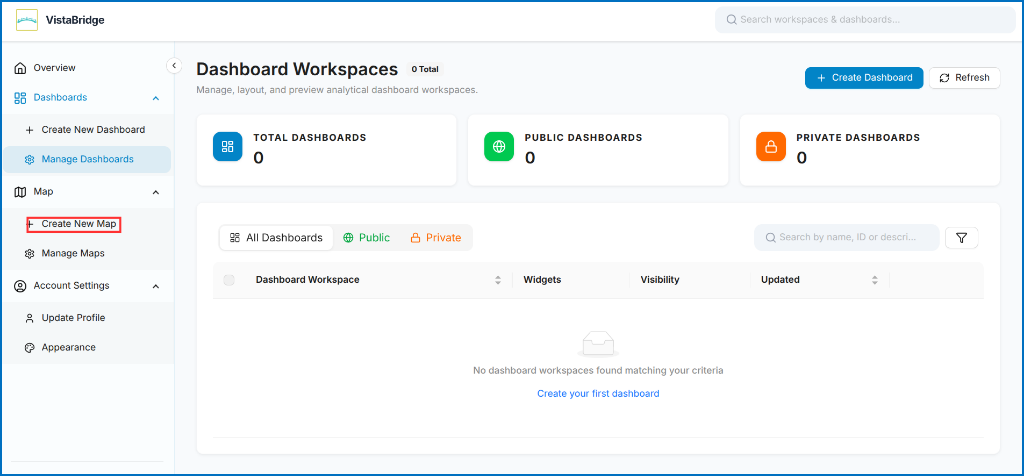Click the Refresh button

tap(965, 78)
